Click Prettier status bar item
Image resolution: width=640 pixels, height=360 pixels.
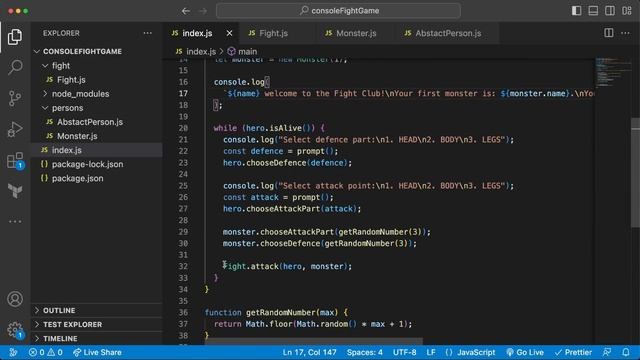tap(573, 352)
